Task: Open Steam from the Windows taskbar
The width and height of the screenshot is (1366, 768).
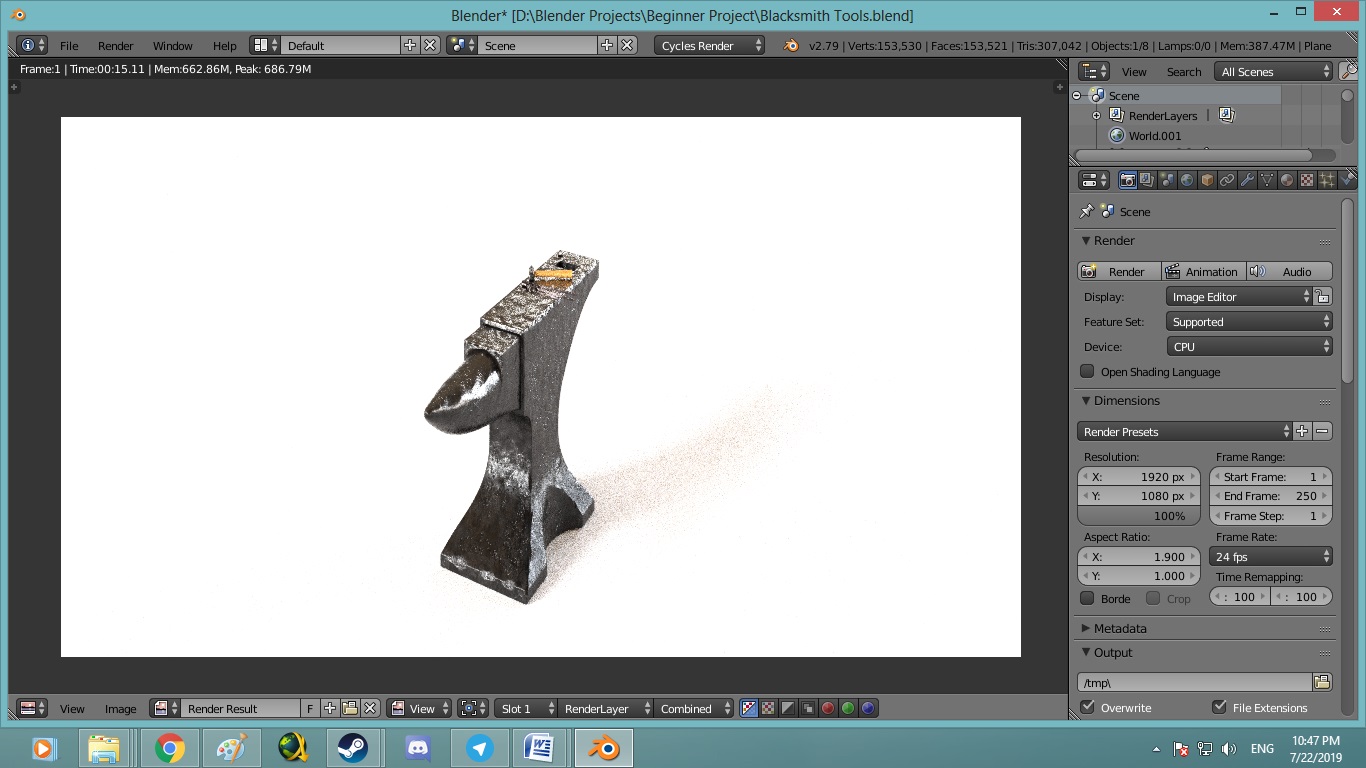Action: coord(352,748)
